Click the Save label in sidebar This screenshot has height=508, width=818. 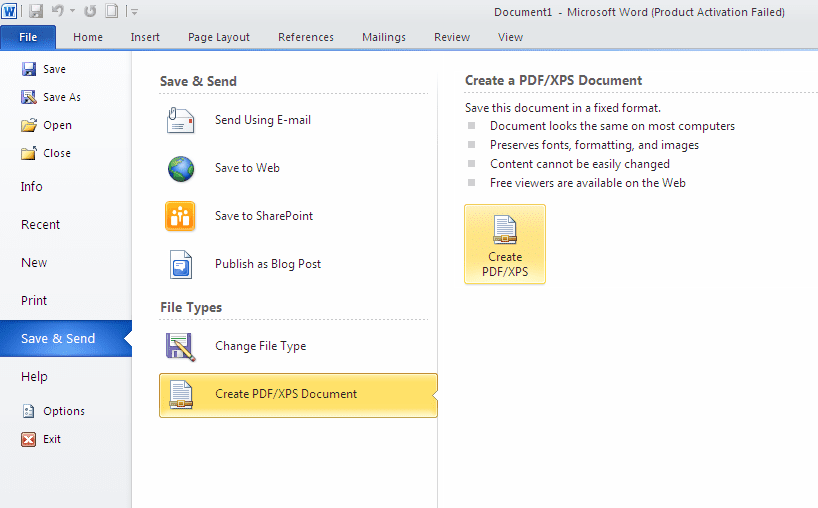coord(54,69)
